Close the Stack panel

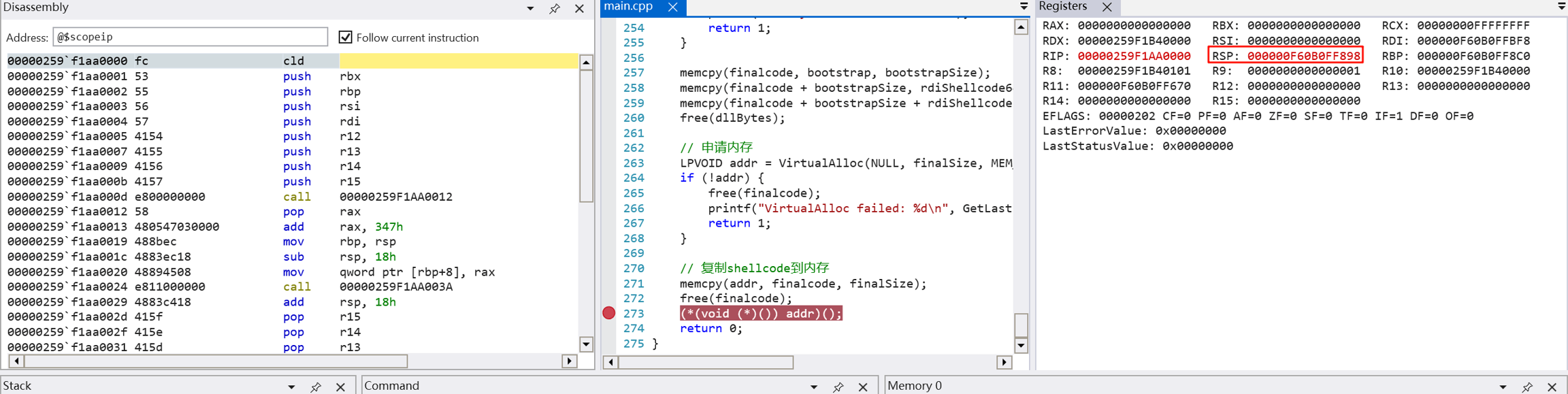(x=340, y=387)
